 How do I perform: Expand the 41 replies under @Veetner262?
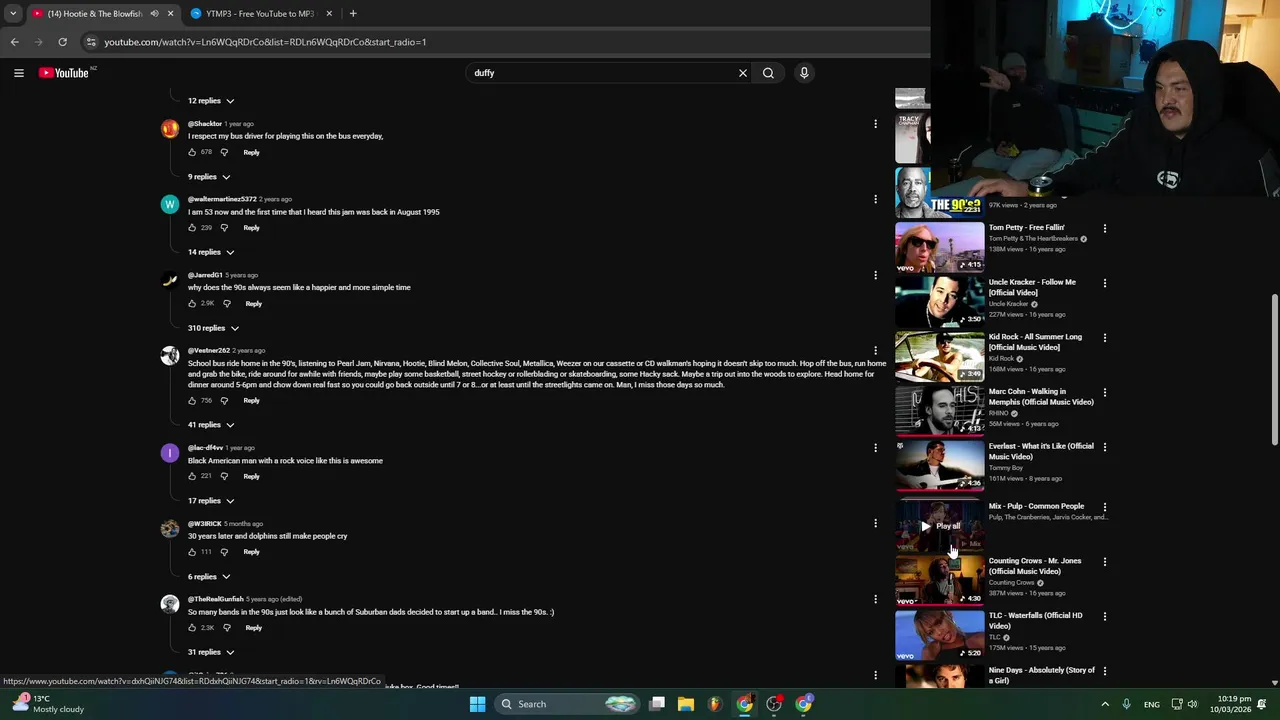211,425
